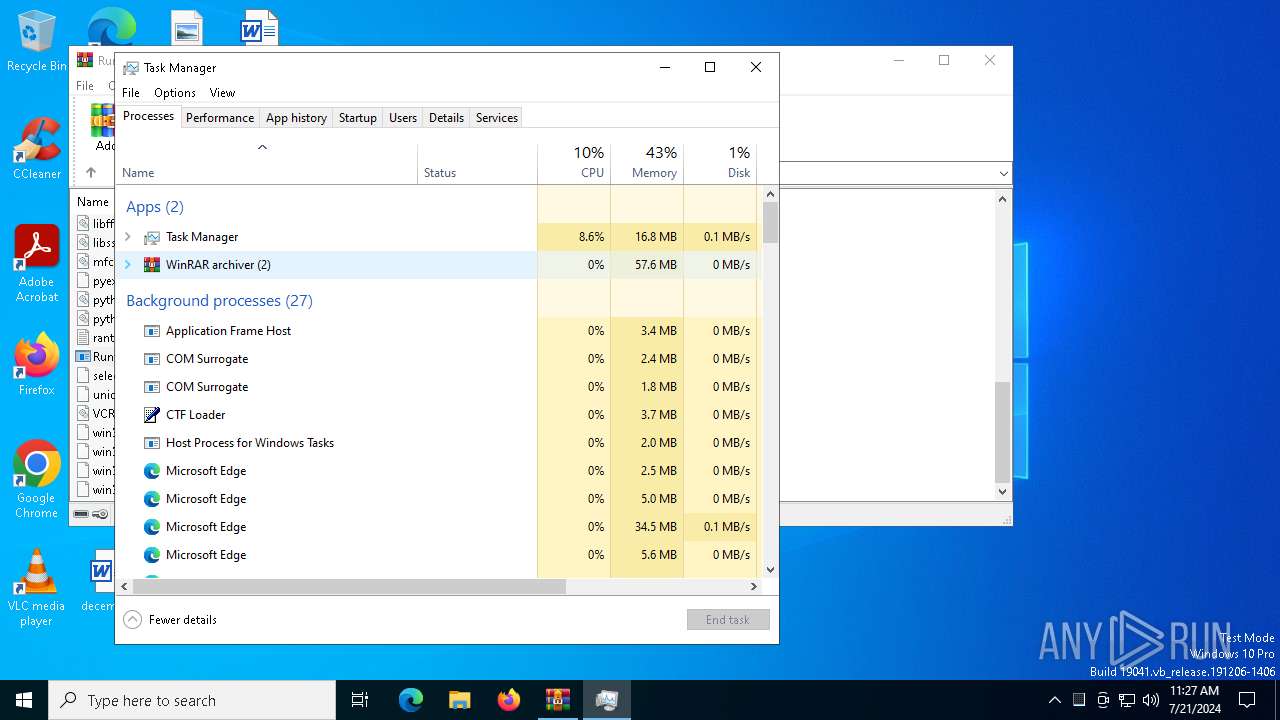Switch to the Performance tab
The image size is (1280, 720).
(x=220, y=118)
